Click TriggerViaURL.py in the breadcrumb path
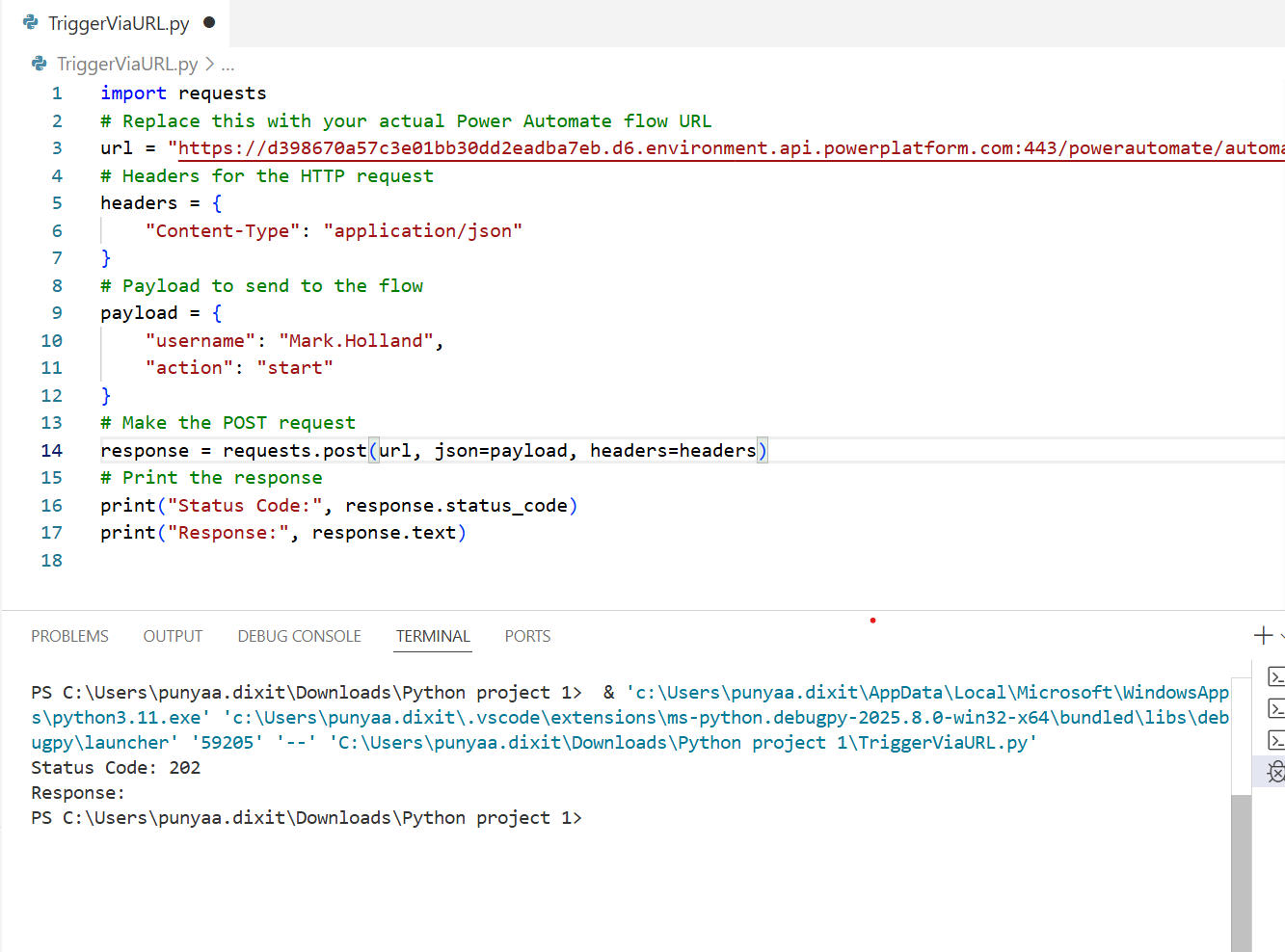1285x952 pixels. point(127,65)
